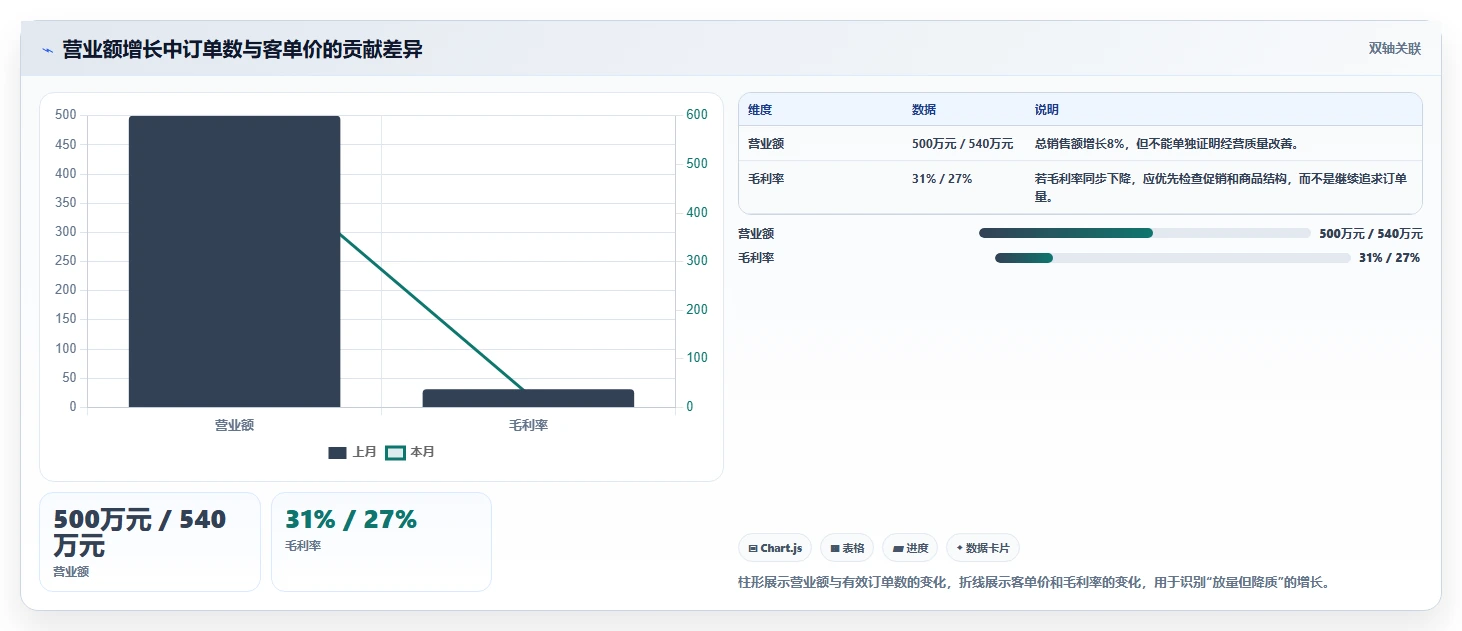
Task: Click the 营业额 progress bar
Action: 1145,233
